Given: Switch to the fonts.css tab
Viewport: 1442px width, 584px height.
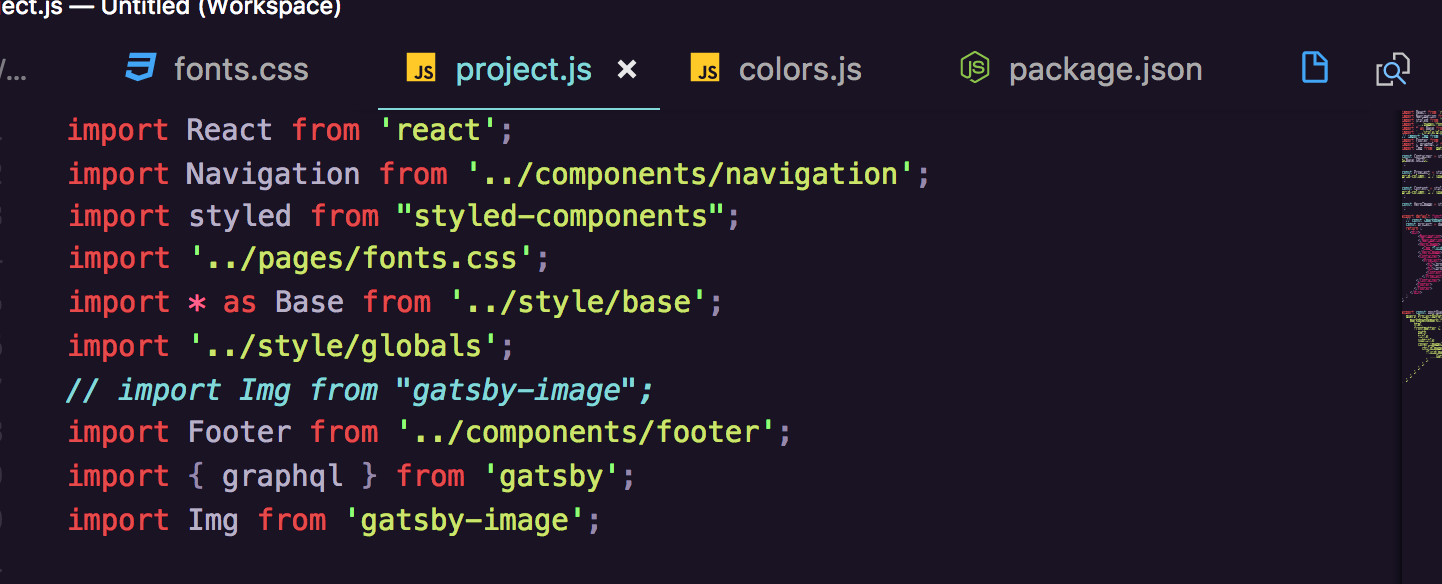Looking at the screenshot, I should [240, 68].
